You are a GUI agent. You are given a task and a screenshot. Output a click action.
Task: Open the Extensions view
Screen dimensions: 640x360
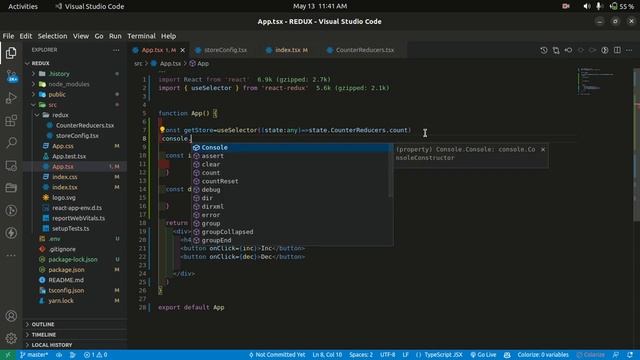click(11, 120)
